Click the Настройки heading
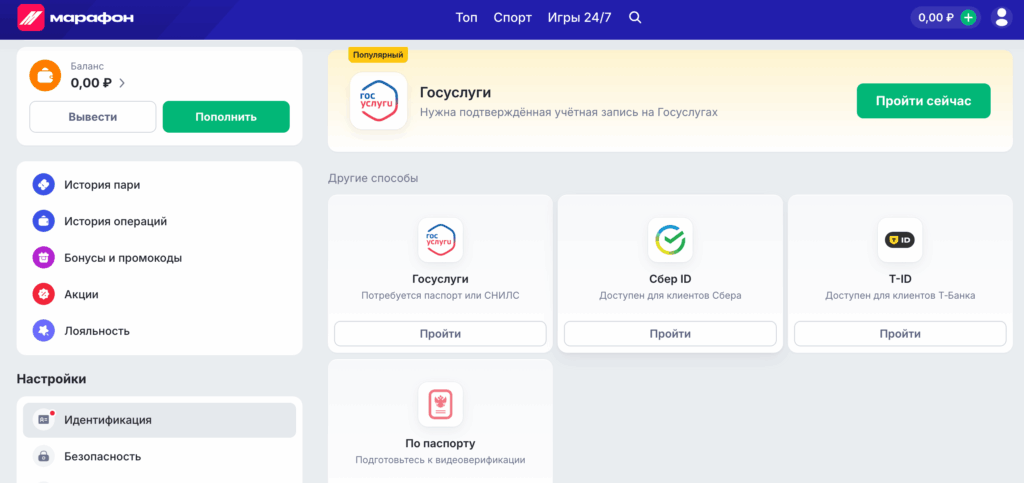Screen dimensions: 1024x483 [x=52, y=379]
